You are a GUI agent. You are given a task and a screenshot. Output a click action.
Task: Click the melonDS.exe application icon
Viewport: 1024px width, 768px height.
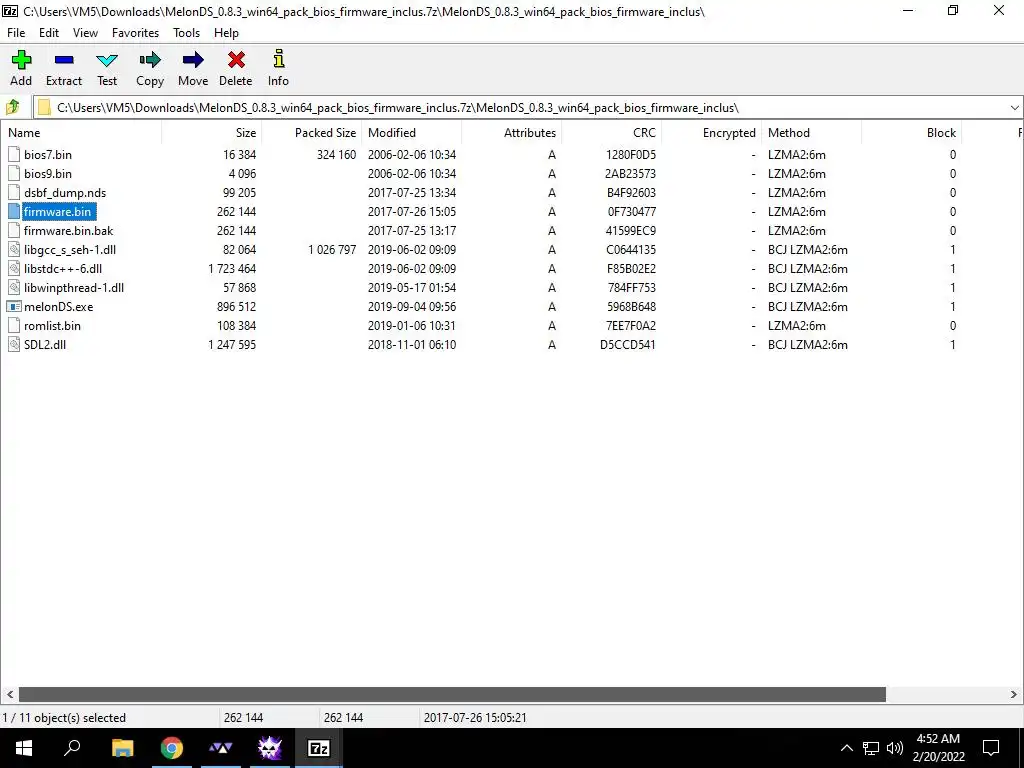pyautogui.click(x=14, y=306)
